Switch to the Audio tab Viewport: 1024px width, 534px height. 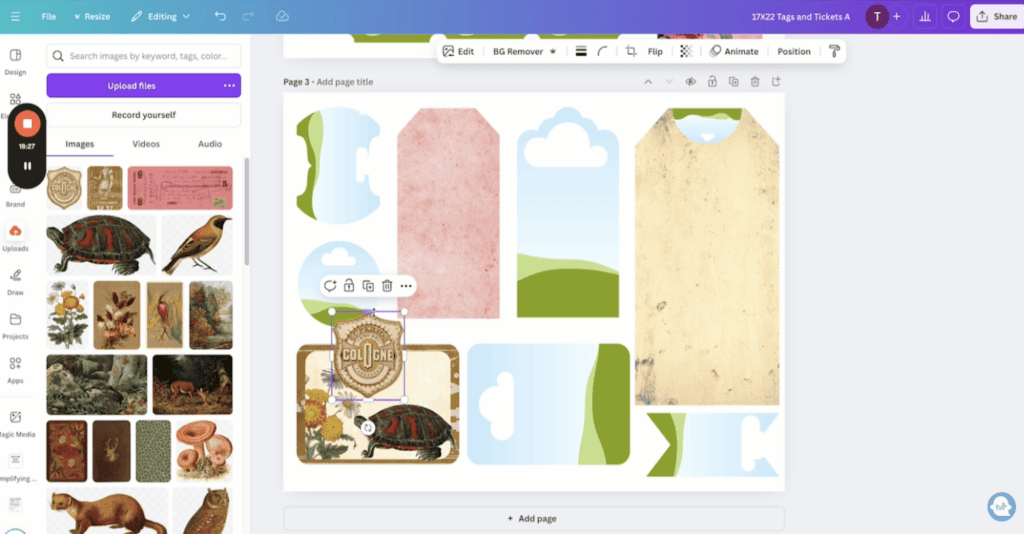(210, 144)
